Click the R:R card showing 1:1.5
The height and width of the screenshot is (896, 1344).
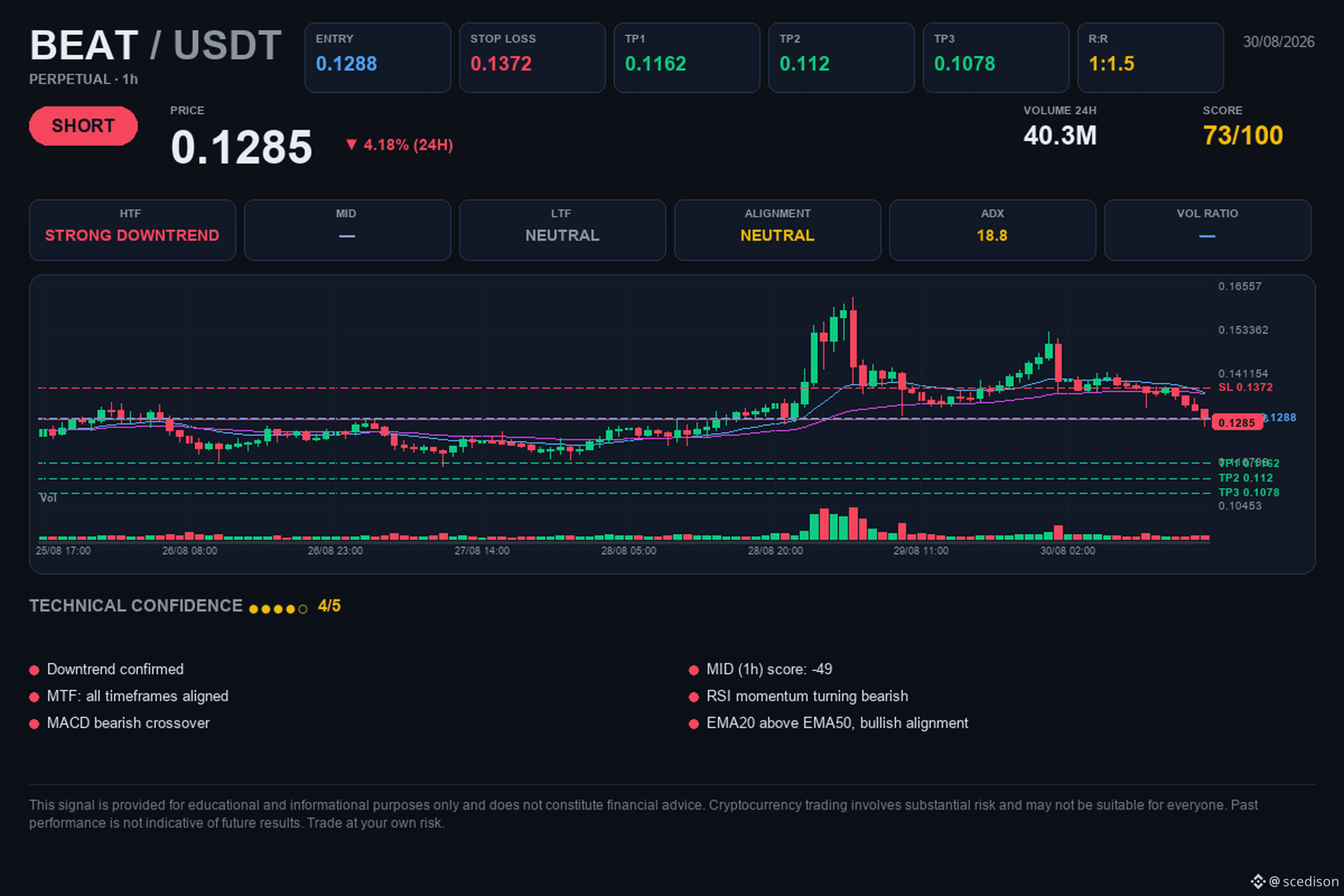coord(1150,58)
